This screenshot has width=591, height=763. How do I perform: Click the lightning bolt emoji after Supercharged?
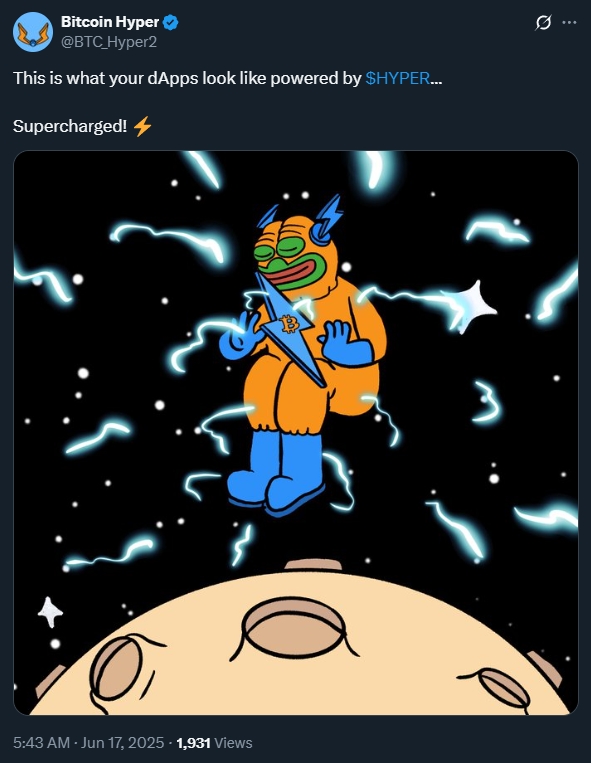[x=142, y=127]
